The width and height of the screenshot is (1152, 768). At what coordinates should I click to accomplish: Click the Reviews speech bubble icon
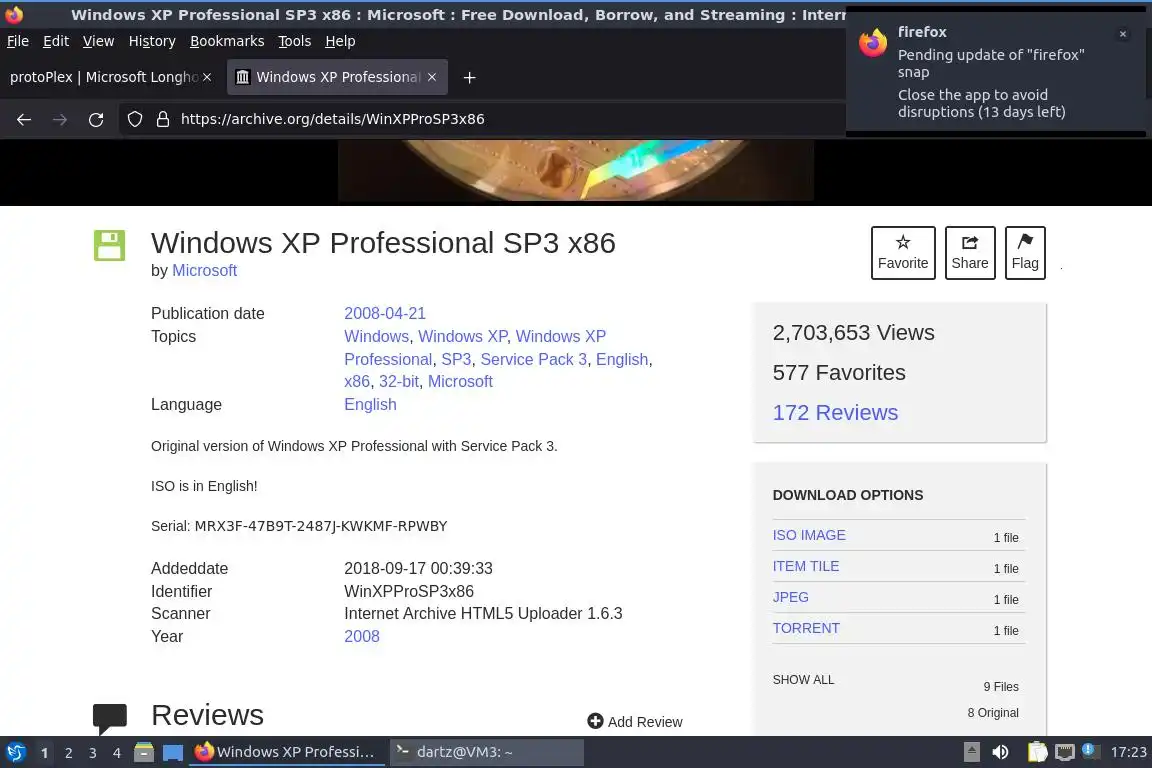pos(109,719)
